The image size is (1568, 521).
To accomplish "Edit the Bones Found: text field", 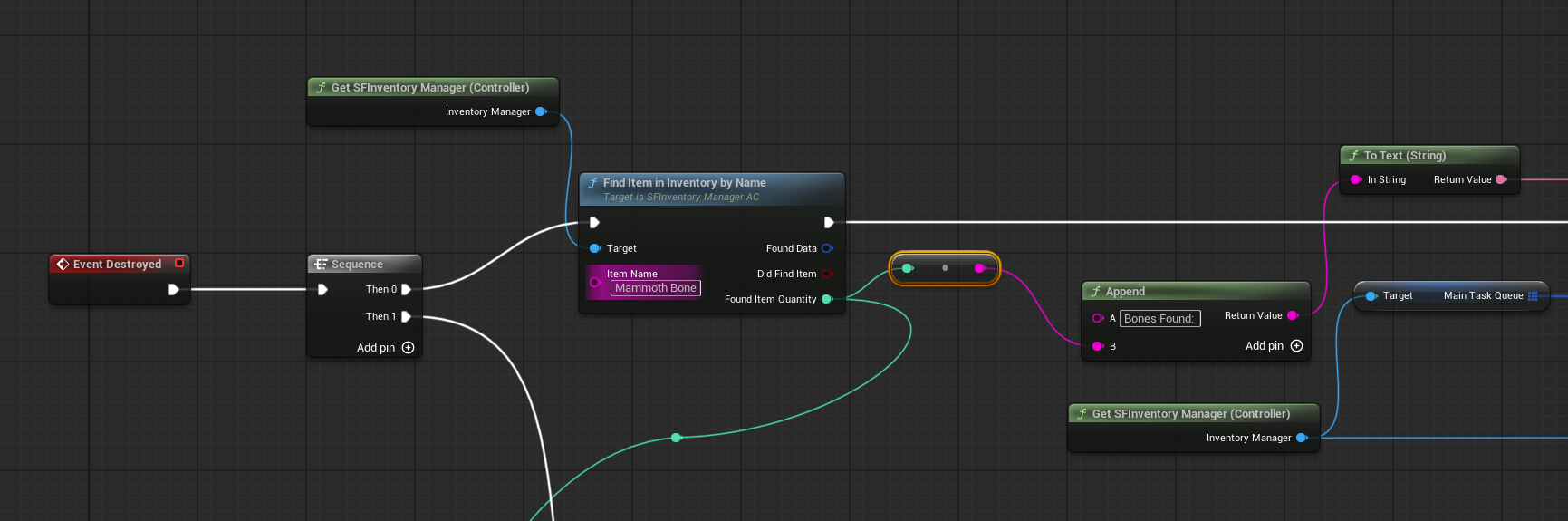I will [x=1160, y=319].
